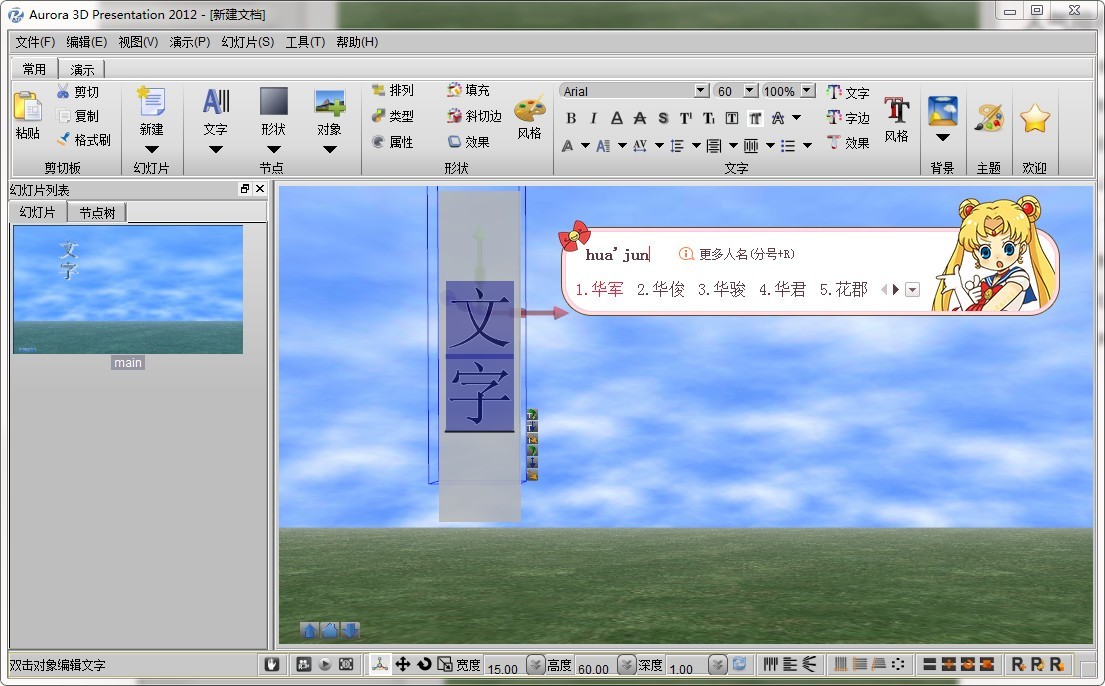Screen dimensions: 1105x686
Task: Click the 格式刷 format painter icon
Action: coord(83,139)
